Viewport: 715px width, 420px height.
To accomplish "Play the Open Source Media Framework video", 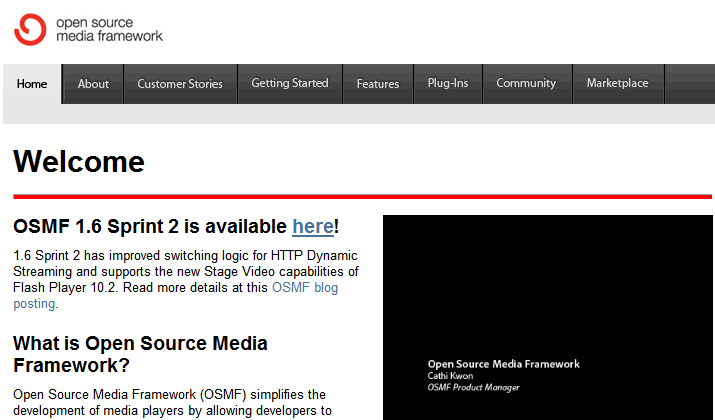I will coord(549,317).
